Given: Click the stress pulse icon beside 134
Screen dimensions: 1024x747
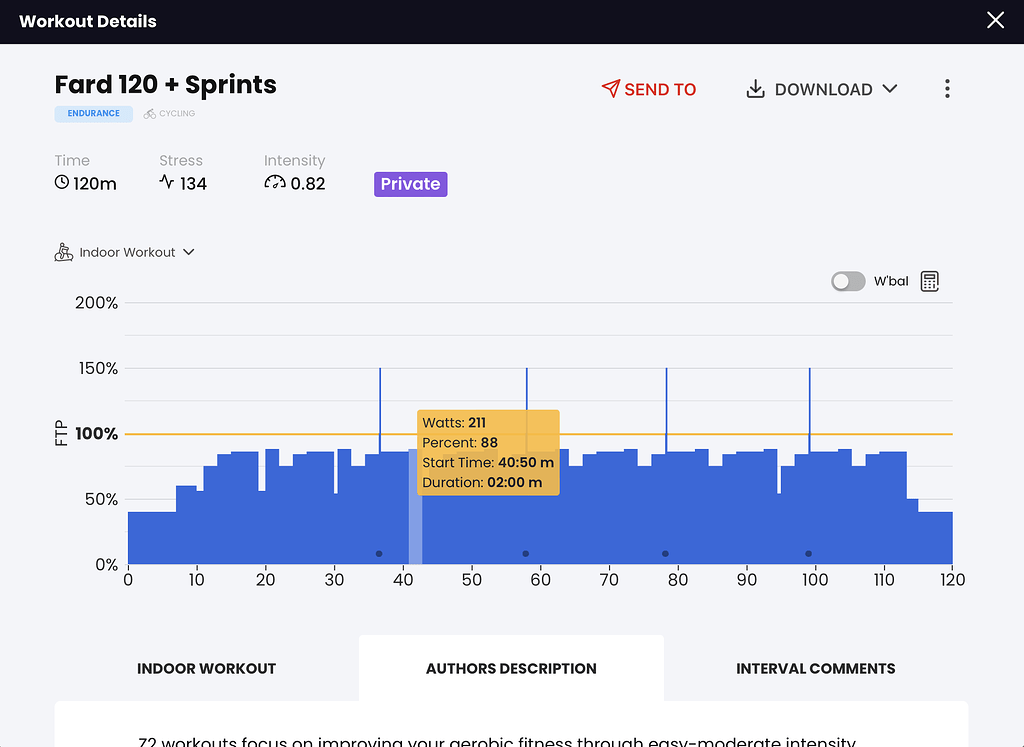Looking at the screenshot, I should 167,183.
